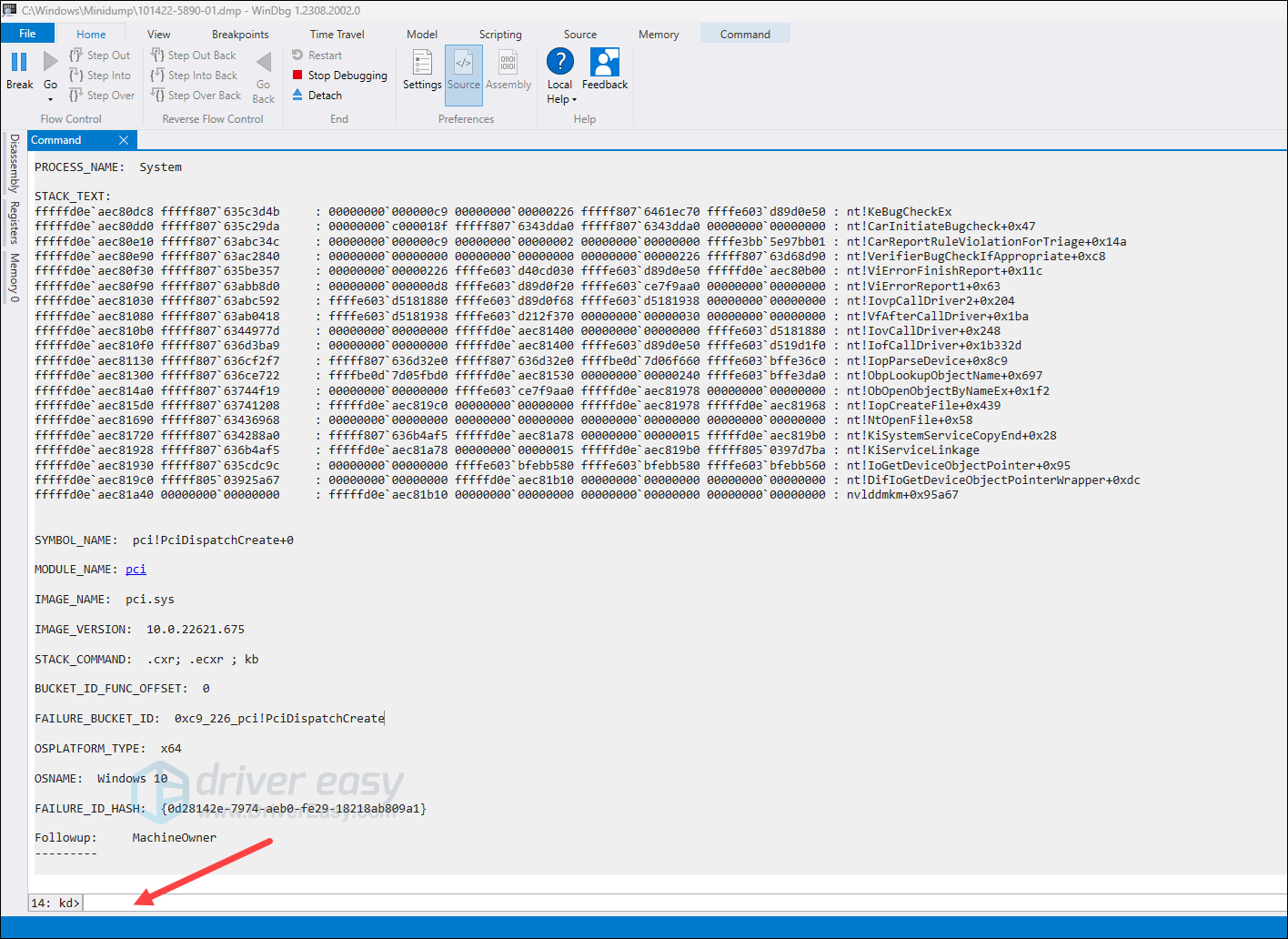Click the Step Into icon
The height and width of the screenshot is (939, 1288).
[x=100, y=75]
